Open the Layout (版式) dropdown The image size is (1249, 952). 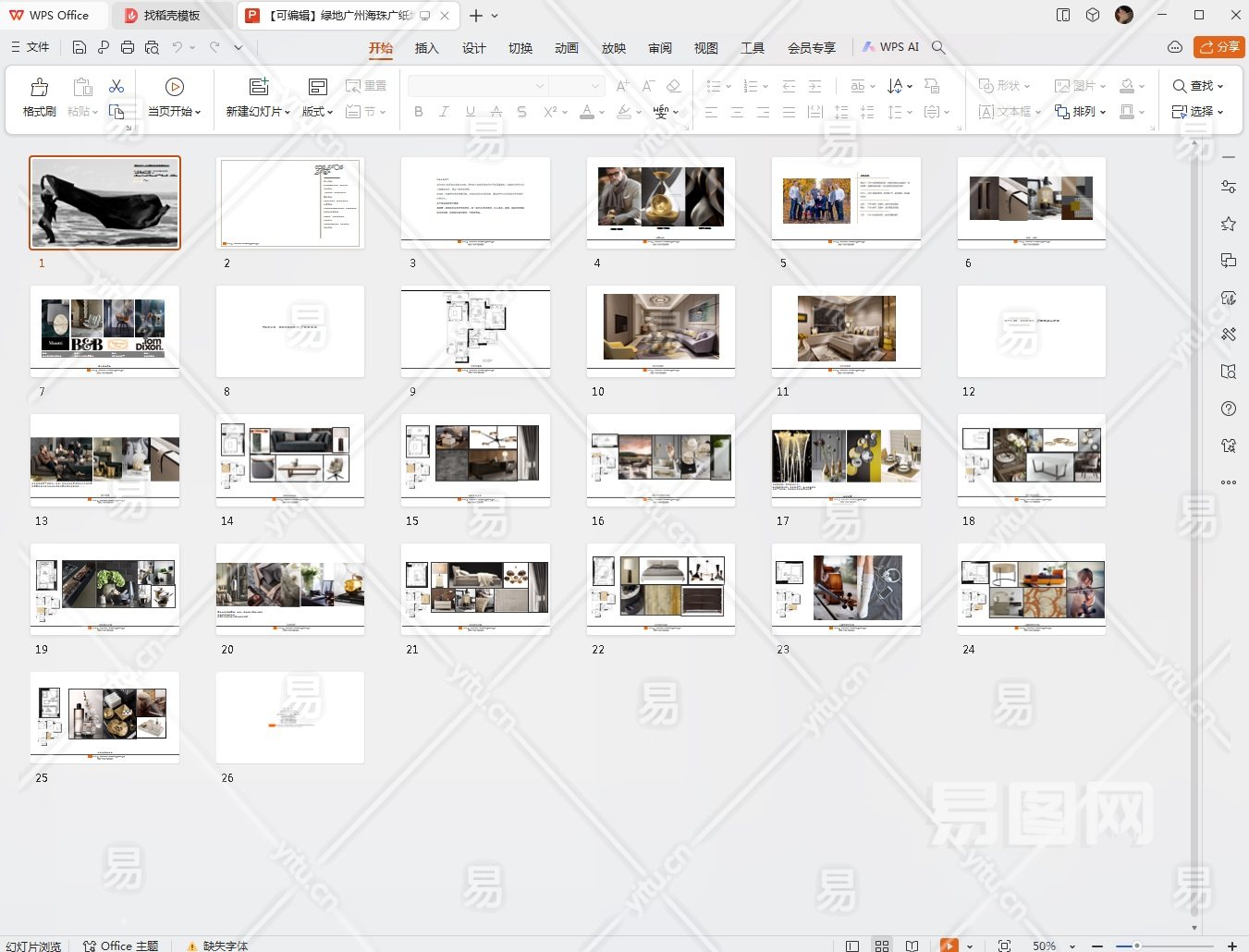pyautogui.click(x=317, y=112)
